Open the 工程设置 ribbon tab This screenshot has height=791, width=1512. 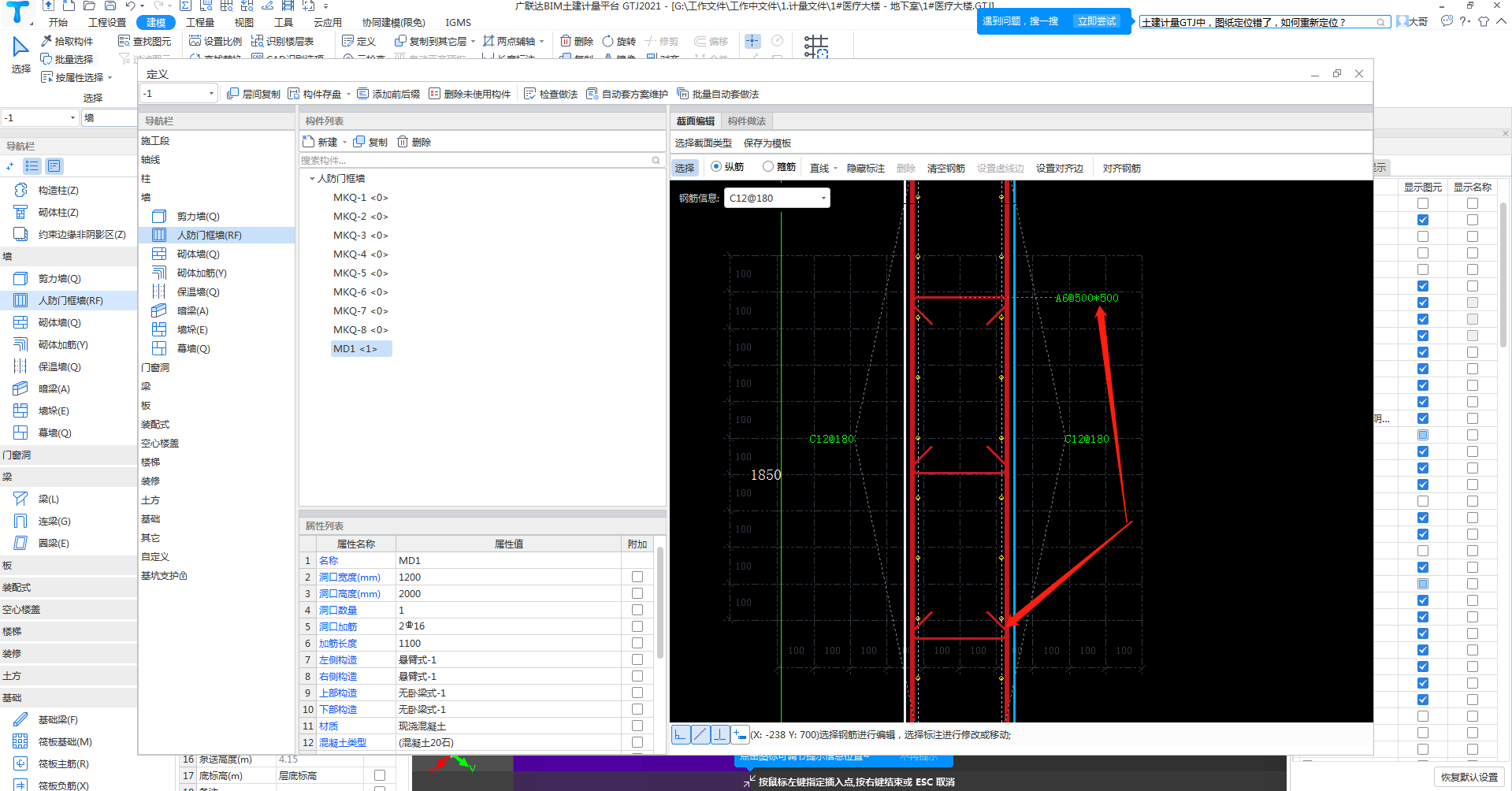107,22
